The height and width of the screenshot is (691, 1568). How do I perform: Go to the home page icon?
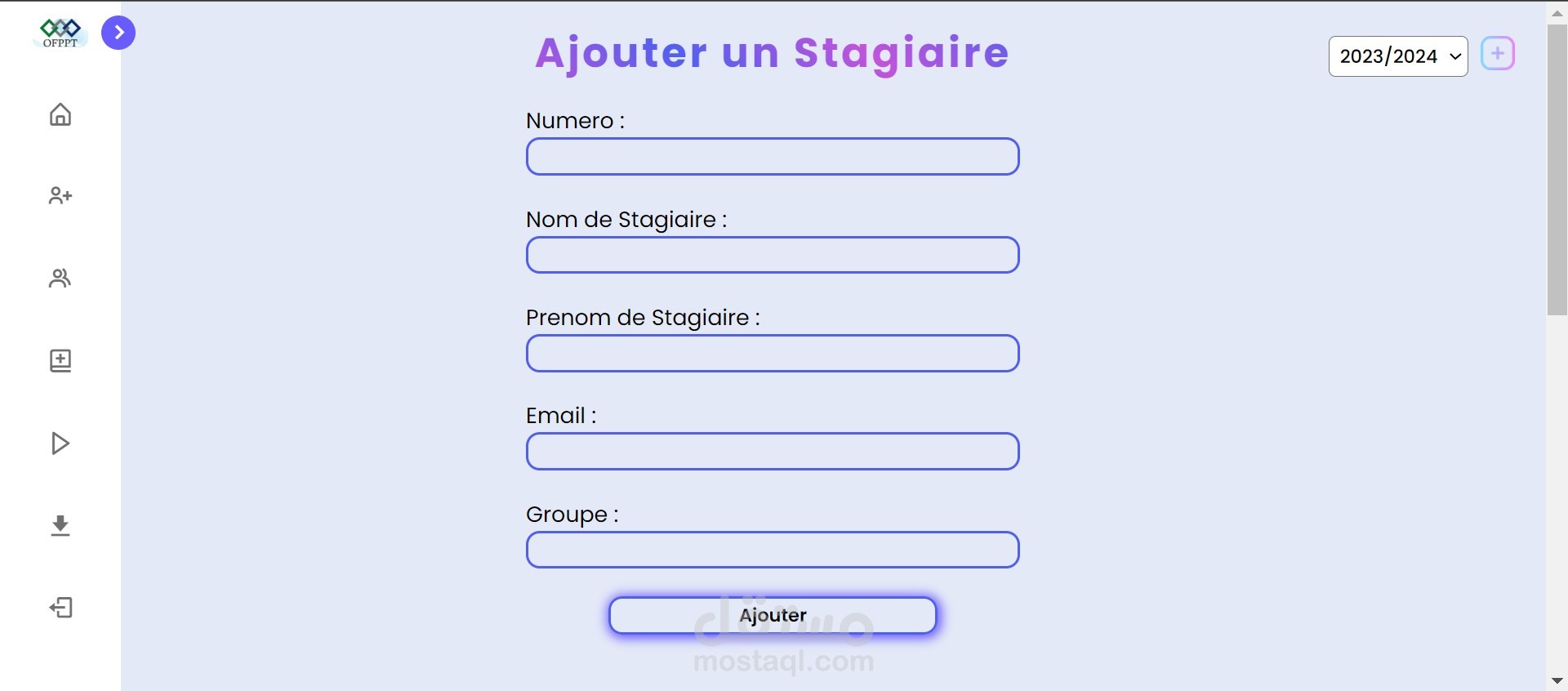[60, 114]
